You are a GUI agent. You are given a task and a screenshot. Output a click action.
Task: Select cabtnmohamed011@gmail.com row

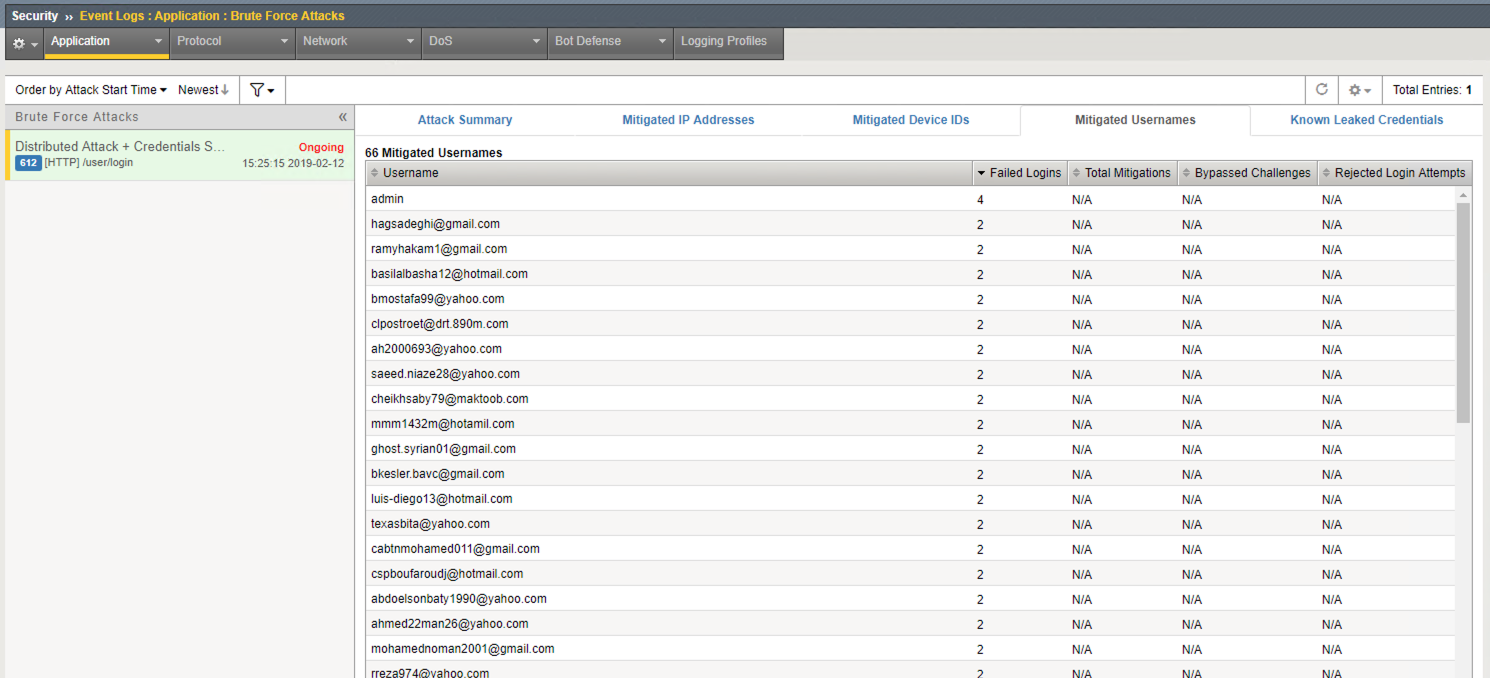click(x=910, y=549)
